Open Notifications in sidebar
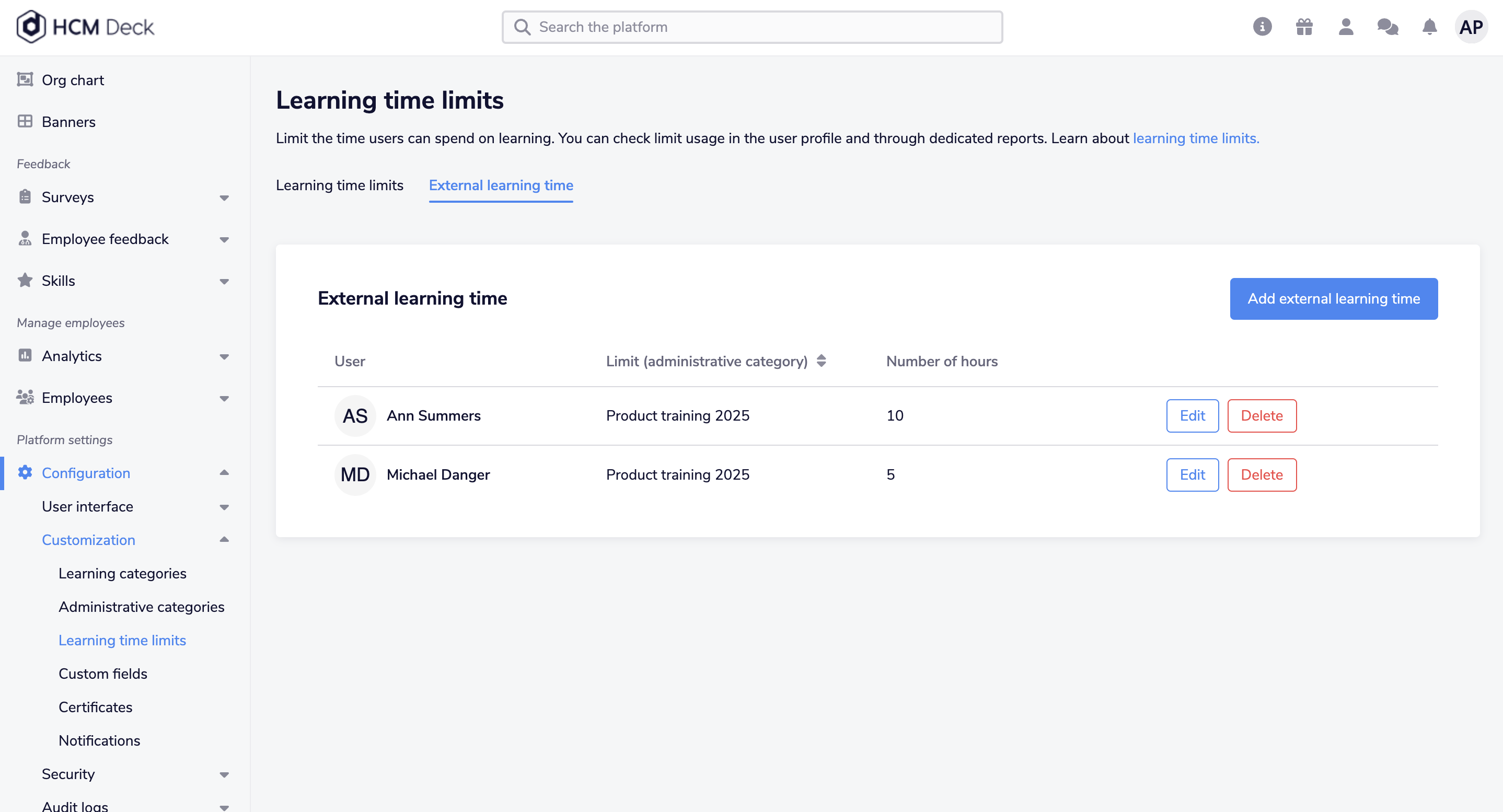The width and height of the screenshot is (1503, 812). (99, 740)
